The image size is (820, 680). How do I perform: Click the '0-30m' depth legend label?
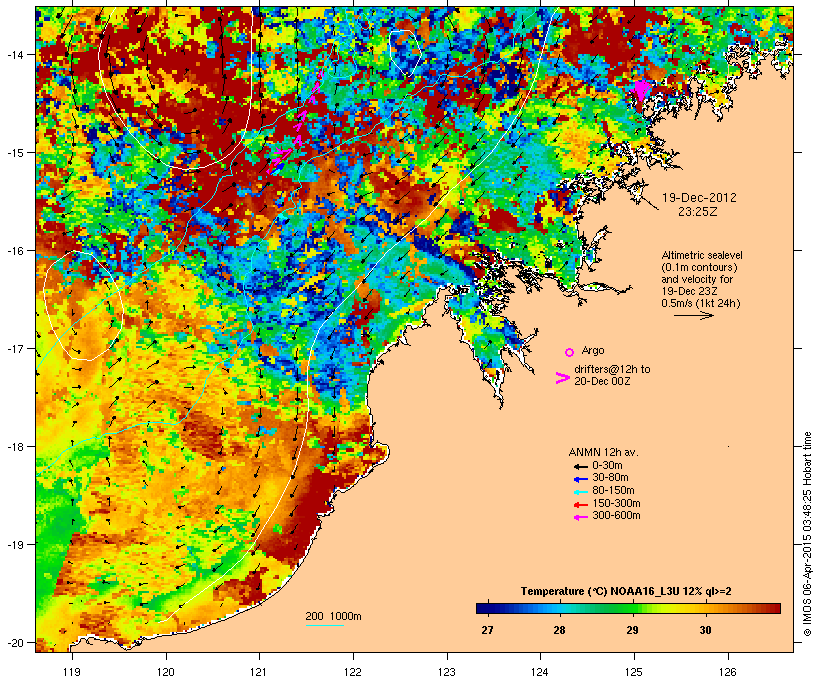pyautogui.click(x=607, y=466)
